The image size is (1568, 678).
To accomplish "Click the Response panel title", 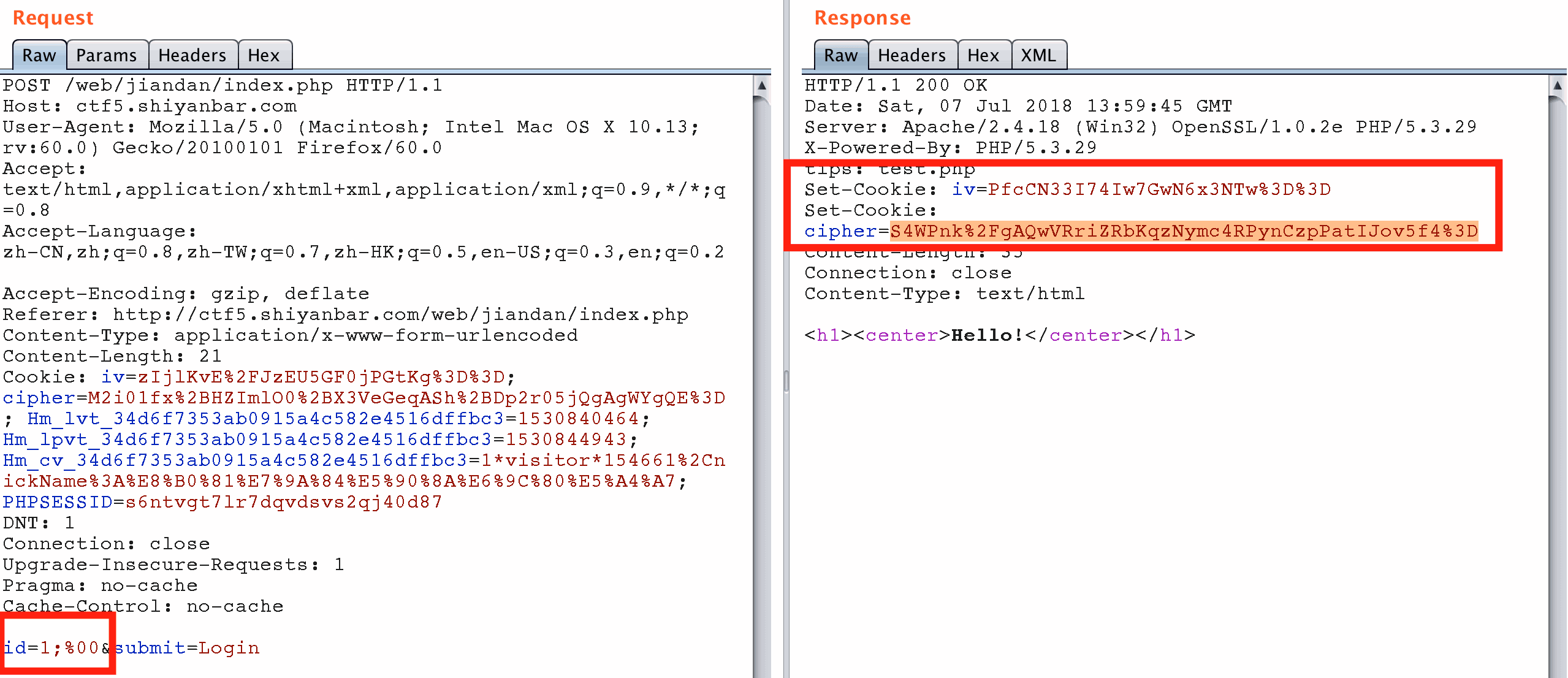I will (862, 18).
